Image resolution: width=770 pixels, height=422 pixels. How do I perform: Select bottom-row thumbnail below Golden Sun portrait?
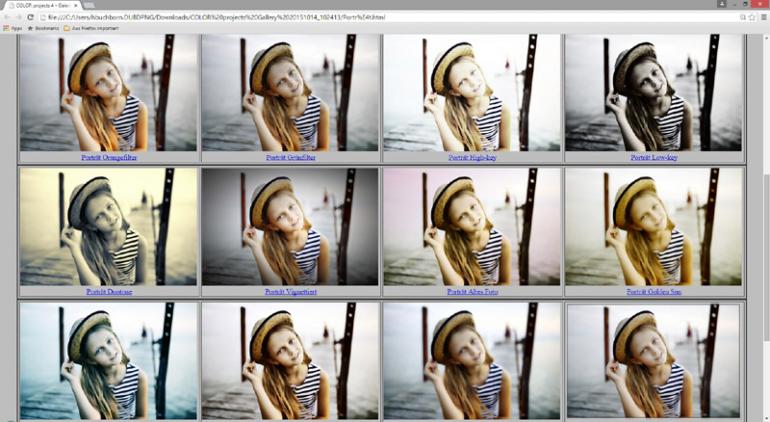pyautogui.click(x=654, y=361)
